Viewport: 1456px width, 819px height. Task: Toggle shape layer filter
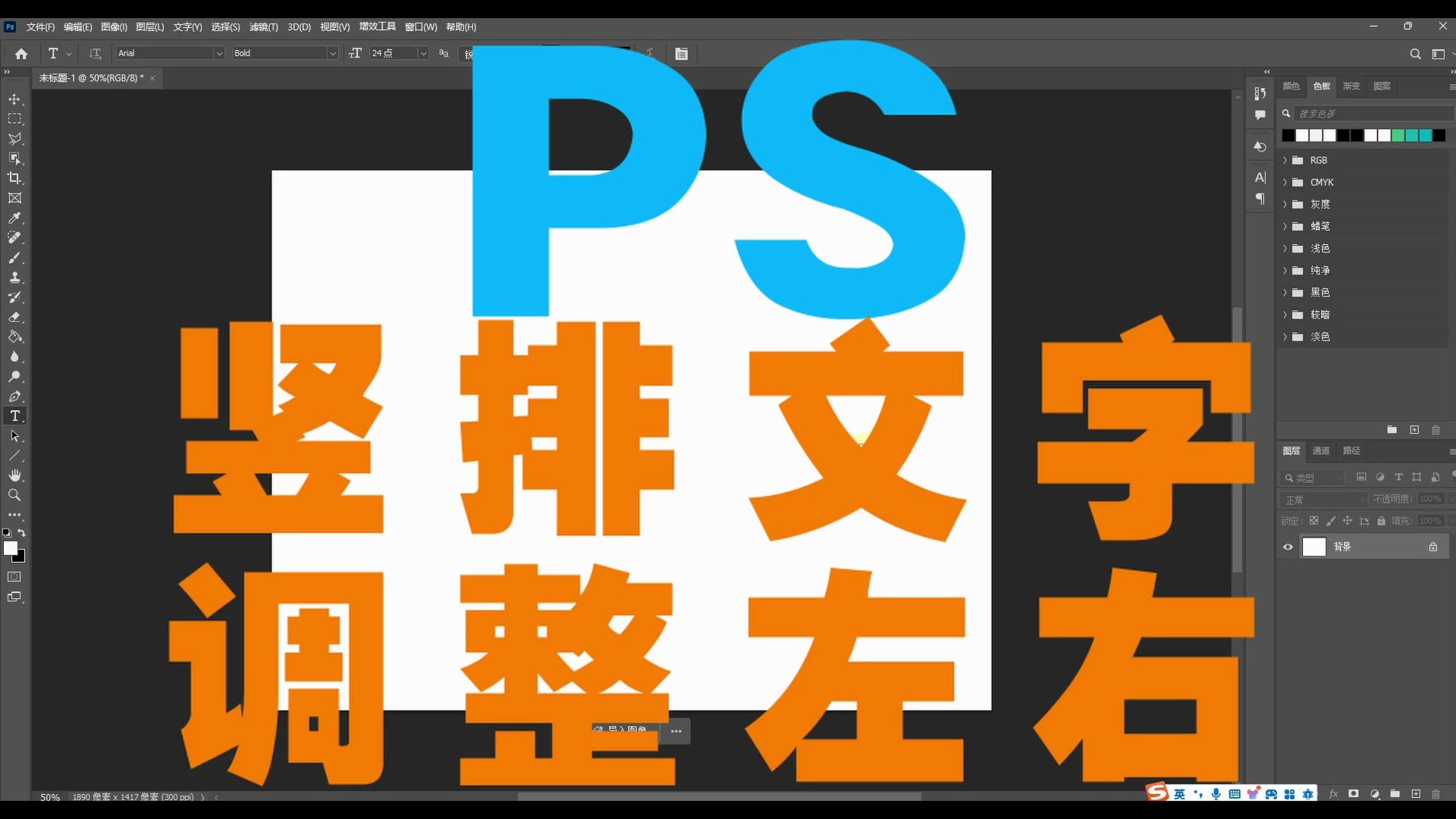coord(1417,477)
